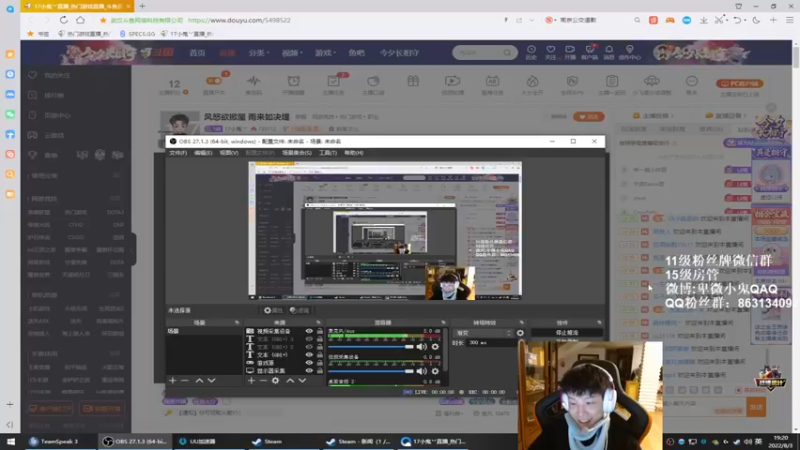Viewport: 800px width, 450px height.
Task: Mute the 麦克风/Aux mixer track
Action: pyautogui.click(x=421, y=347)
